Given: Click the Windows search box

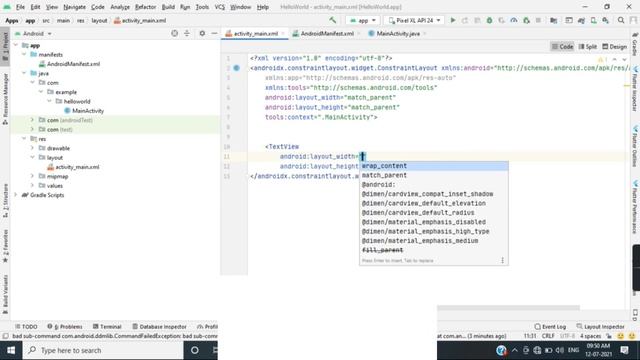Looking at the screenshot, I should tap(103, 350).
